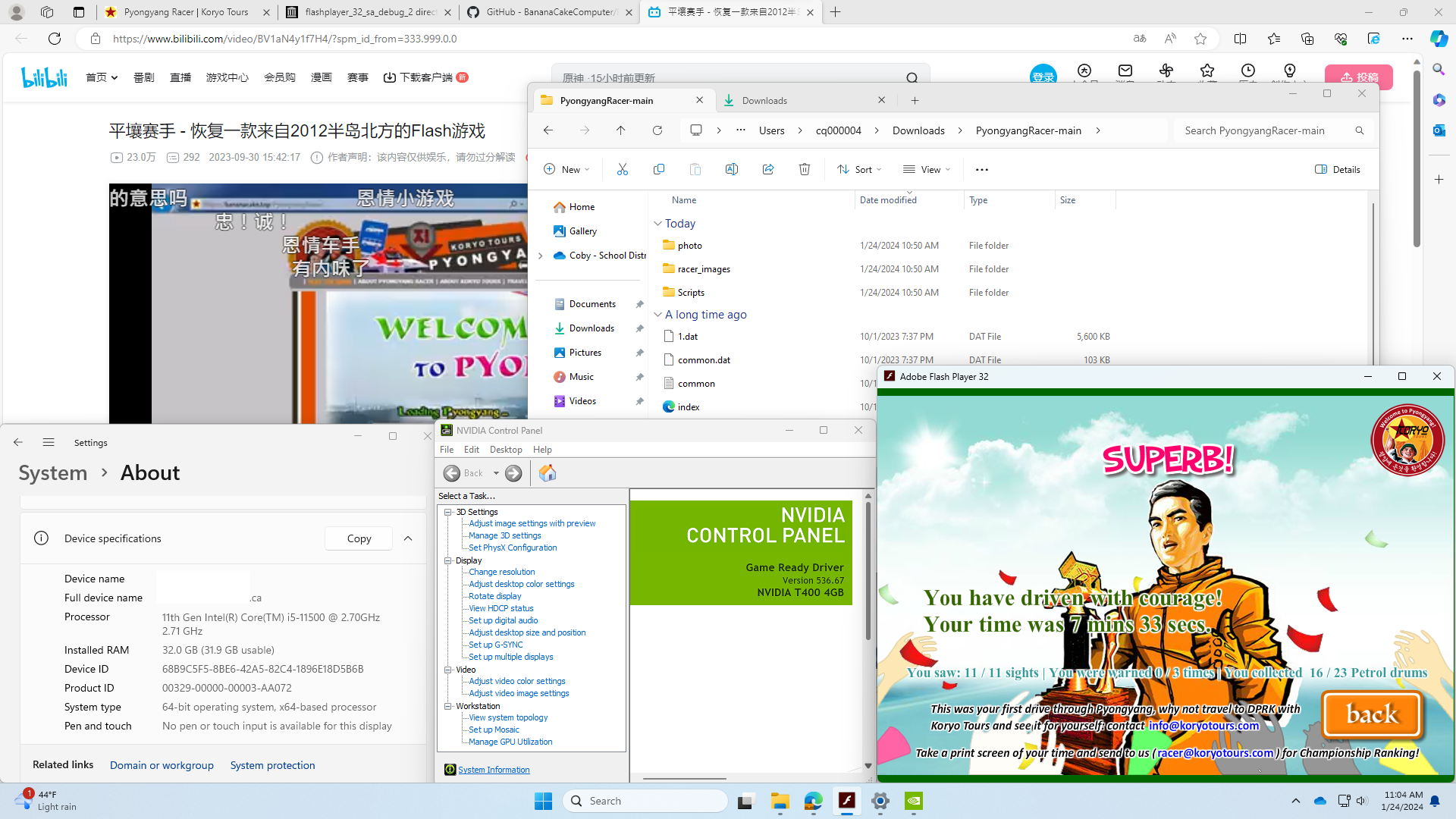Viewport: 1456px width, 819px height.
Task: Switch to GitHub BananaCakeComputer browser tab
Action: pyautogui.click(x=549, y=12)
